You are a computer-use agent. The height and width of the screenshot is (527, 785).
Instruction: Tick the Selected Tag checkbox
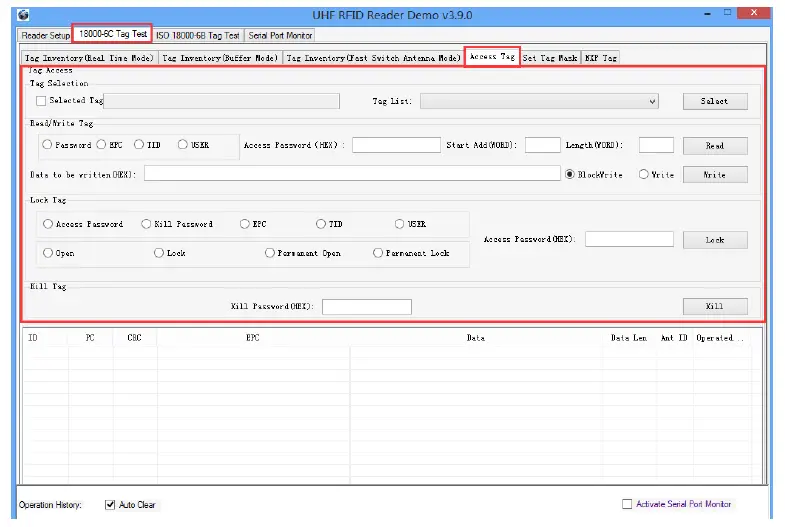point(41,101)
